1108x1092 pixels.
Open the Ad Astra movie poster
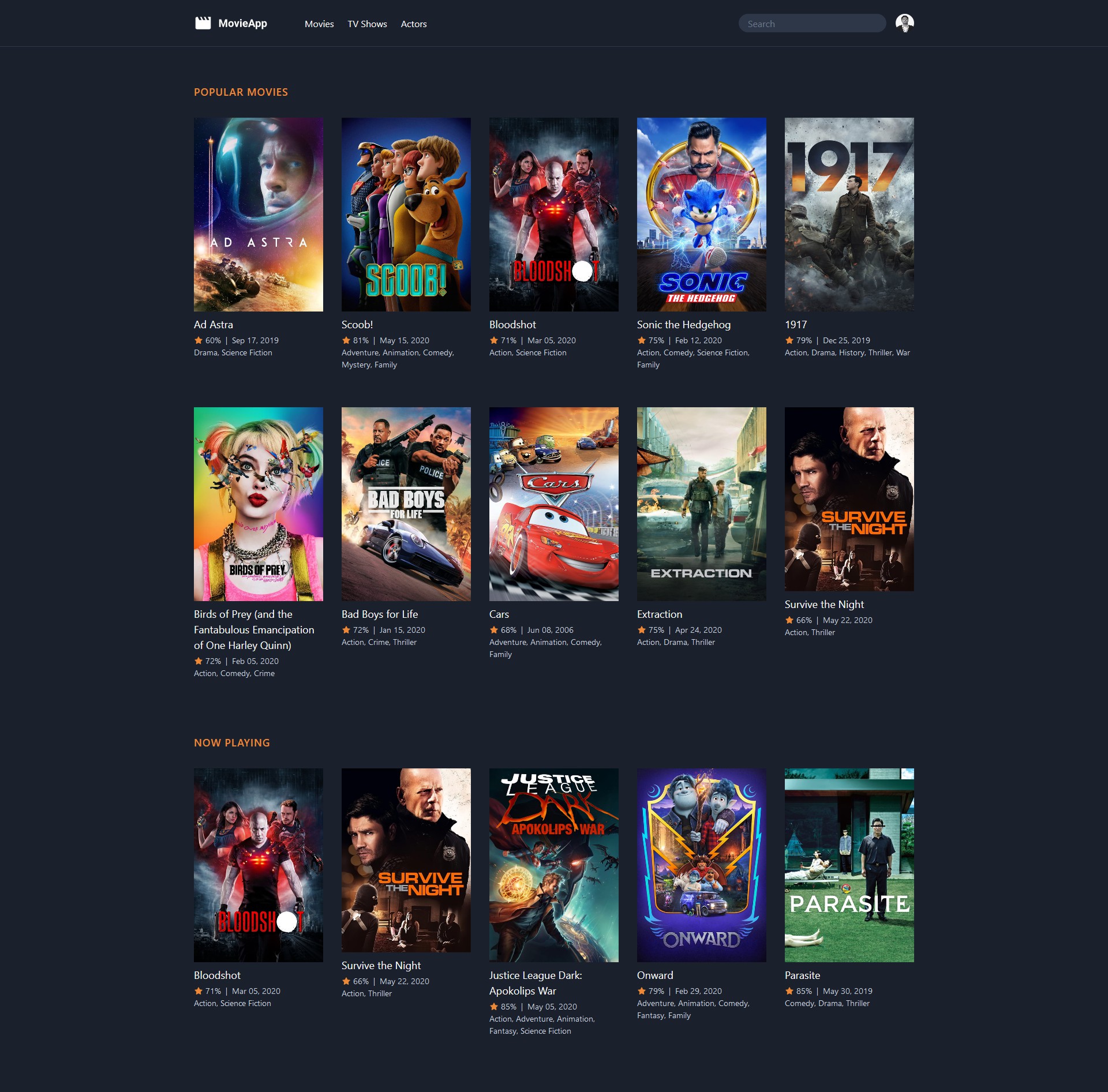point(258,215)
